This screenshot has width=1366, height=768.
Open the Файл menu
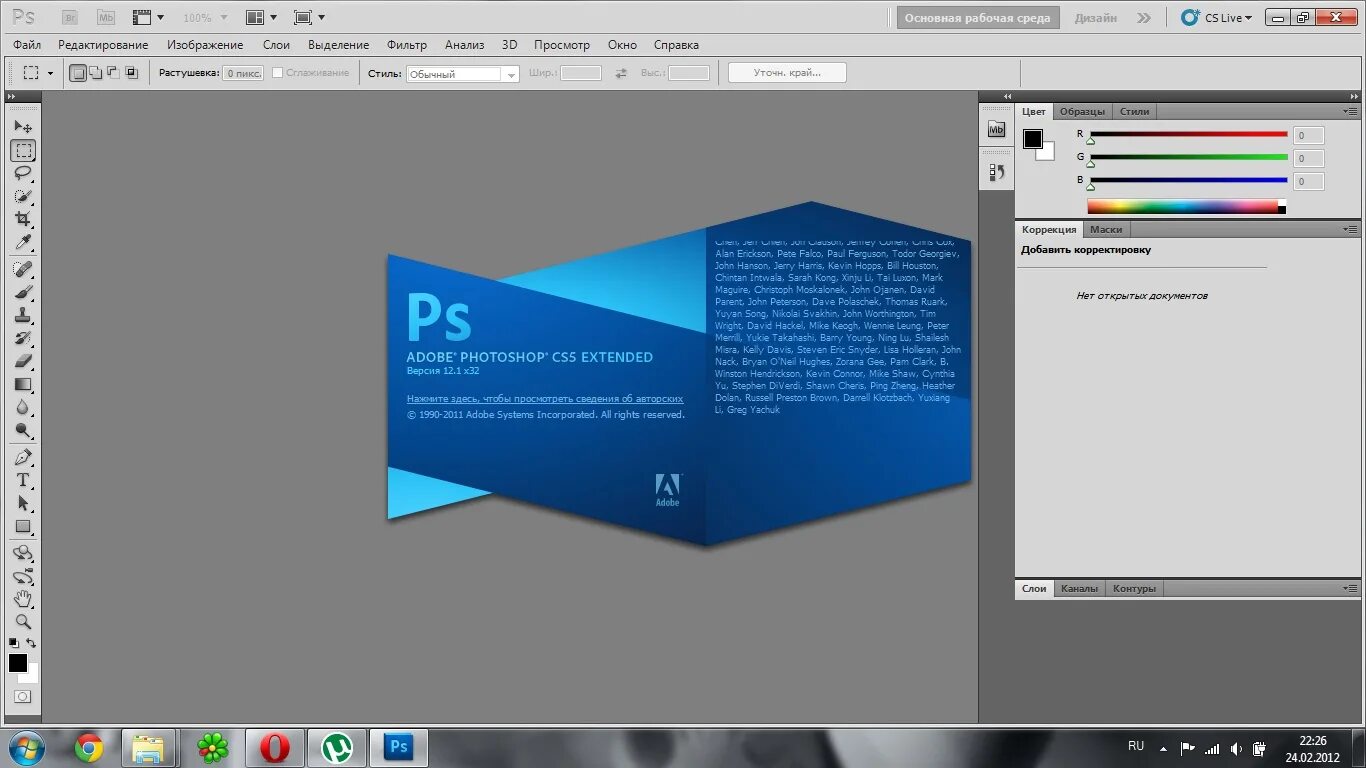(27, 45)
